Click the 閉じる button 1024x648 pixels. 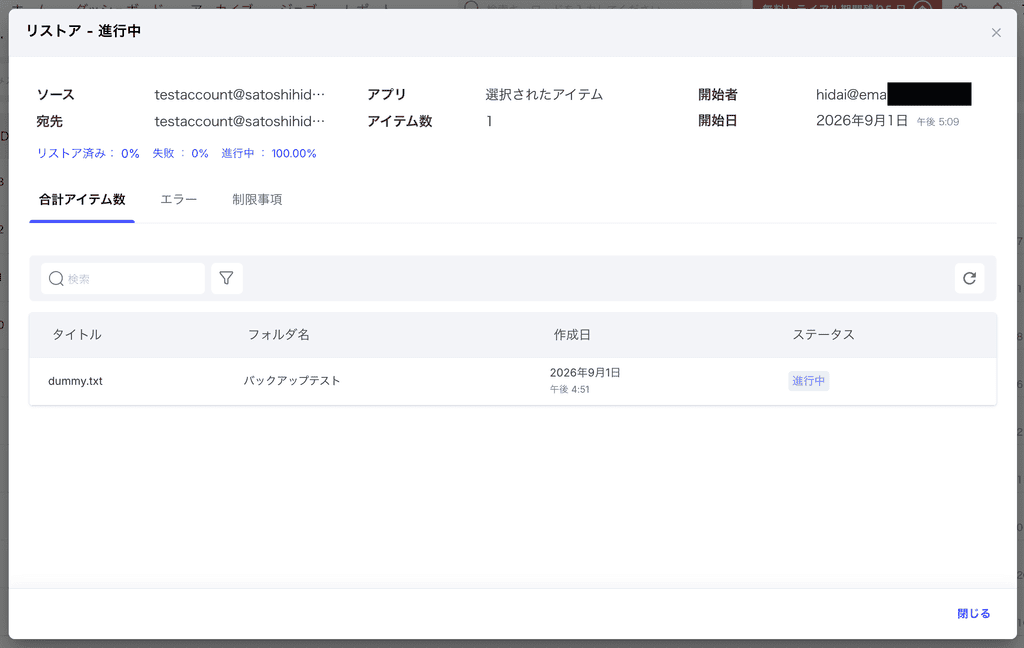point(974,613)
